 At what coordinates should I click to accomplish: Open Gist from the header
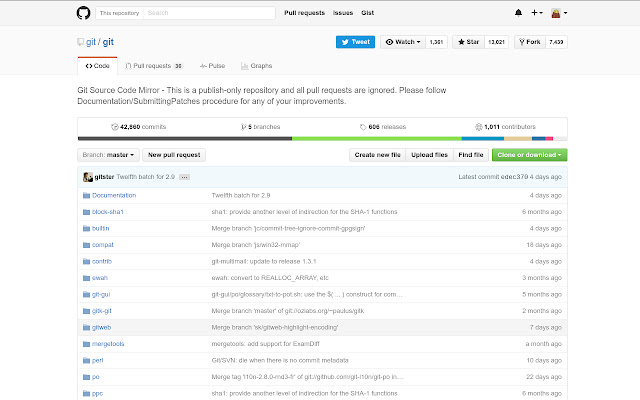click(x=367, y=13)
